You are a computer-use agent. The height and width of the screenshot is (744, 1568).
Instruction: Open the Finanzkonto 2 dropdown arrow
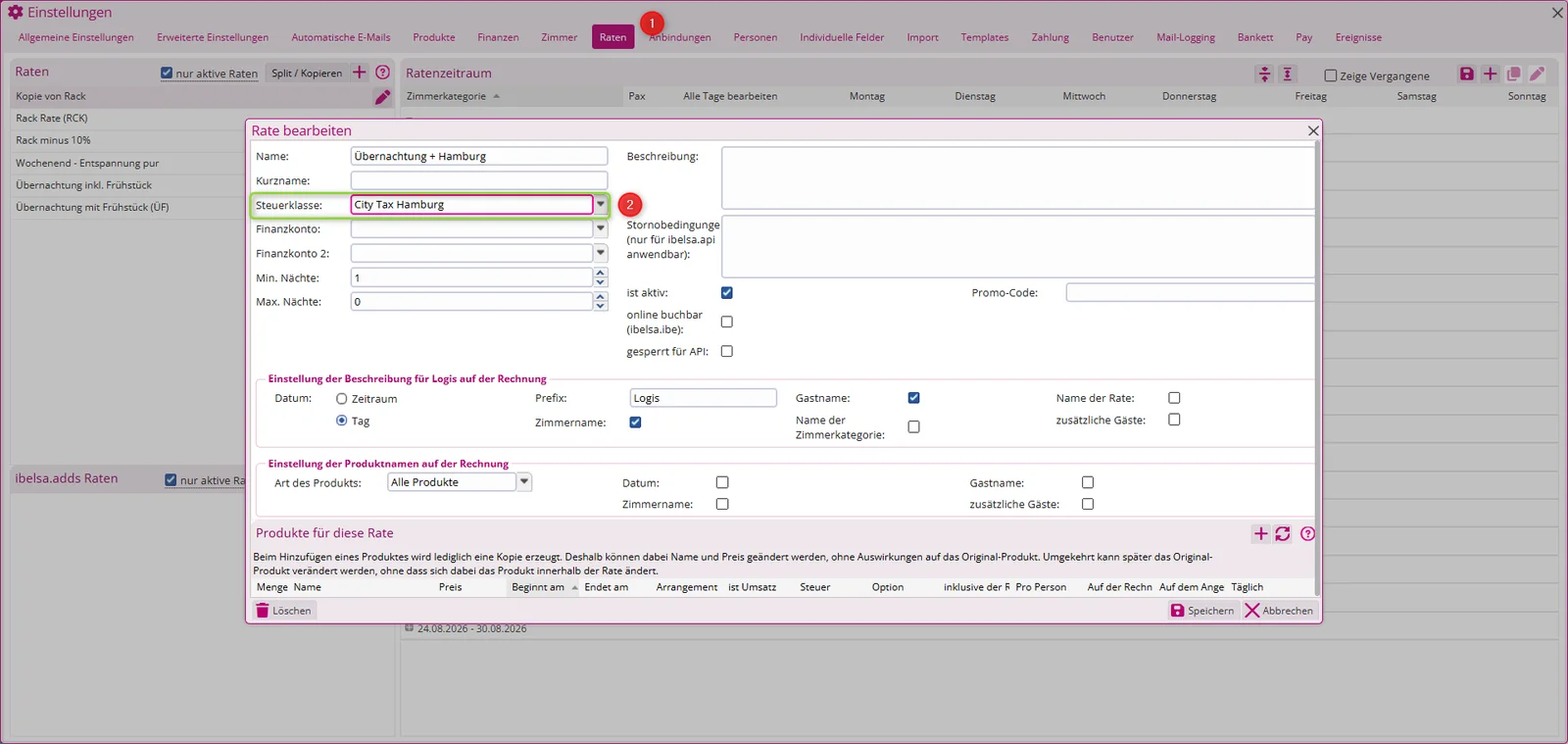(601, 253)
